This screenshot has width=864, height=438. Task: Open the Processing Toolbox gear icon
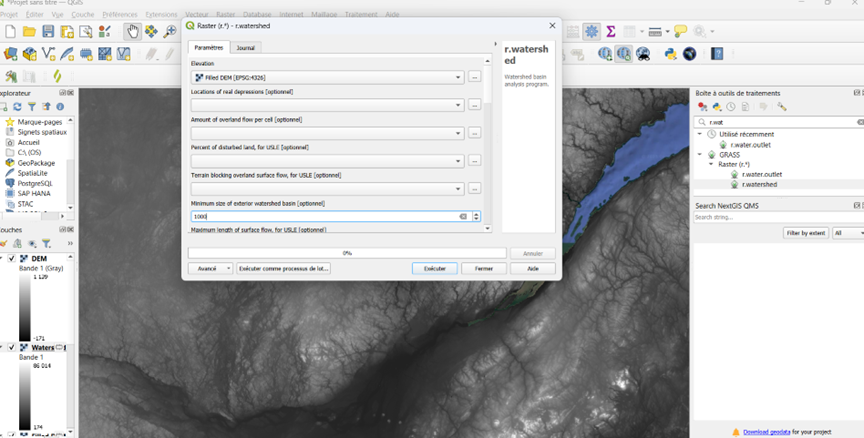click(592, 32)
